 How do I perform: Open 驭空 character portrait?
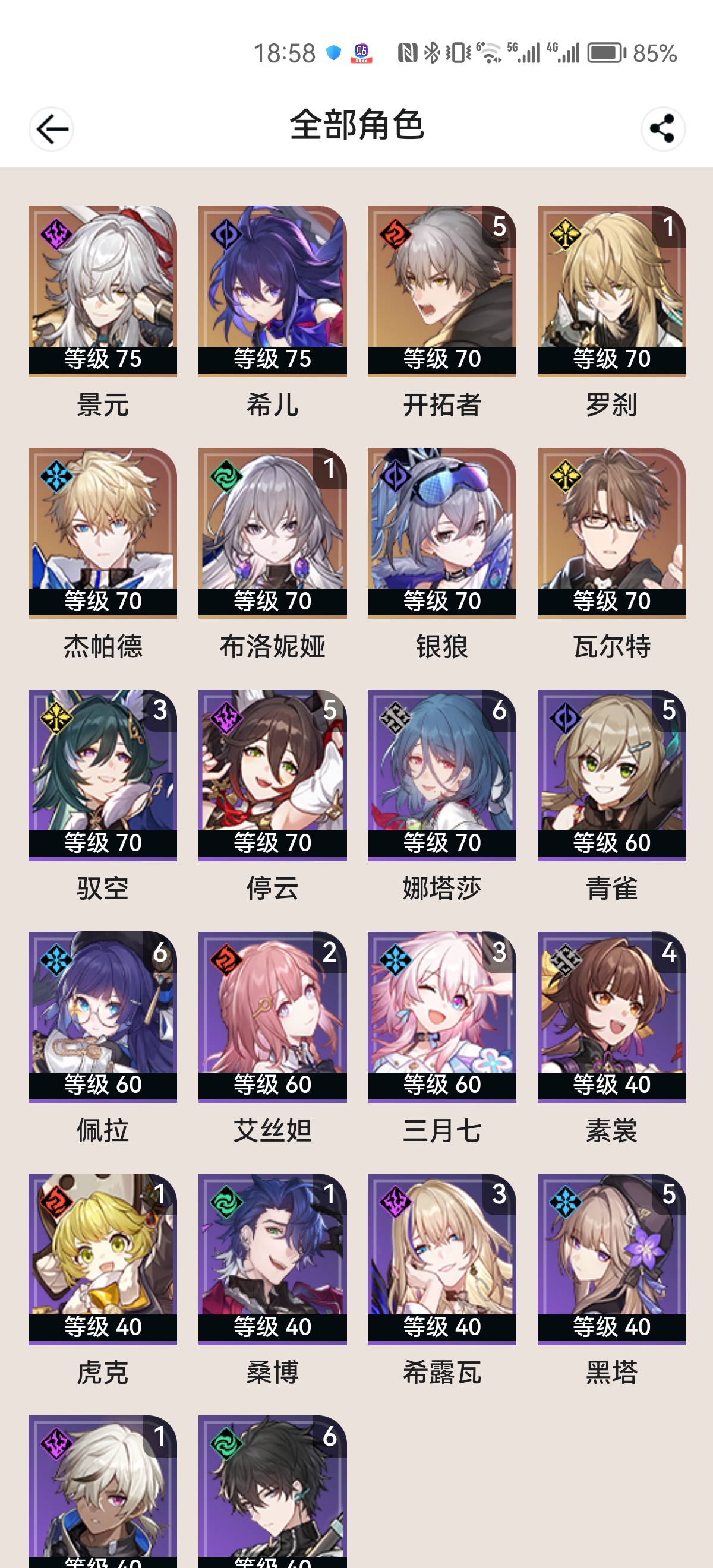103,775
